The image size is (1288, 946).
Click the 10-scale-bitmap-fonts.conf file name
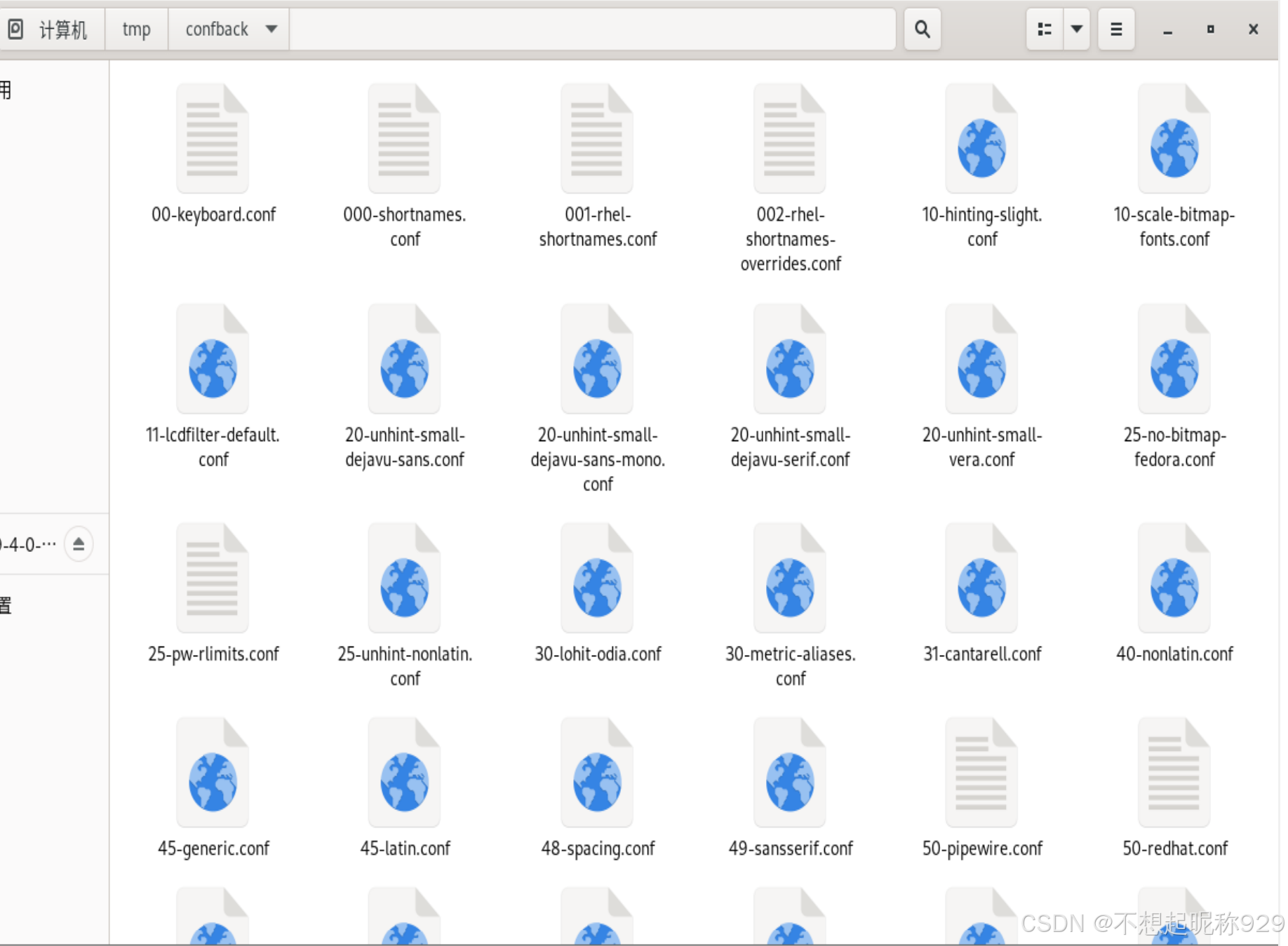(1174, 227)
